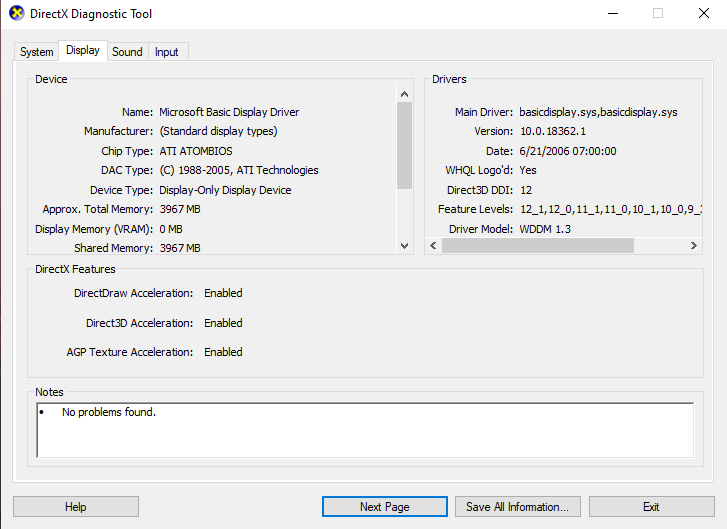The height and width of the screenshot is (529, 727).
Task: Click driver date '6/21/2006 07:00:00'
Action: tap(568, 151)
